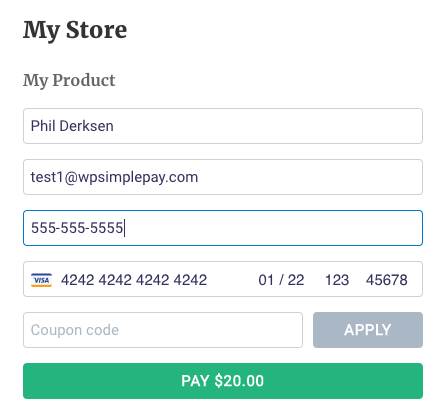
Task: Place cursor on the word Derksen
Action: pyautogui.click(x=87, y=126)
